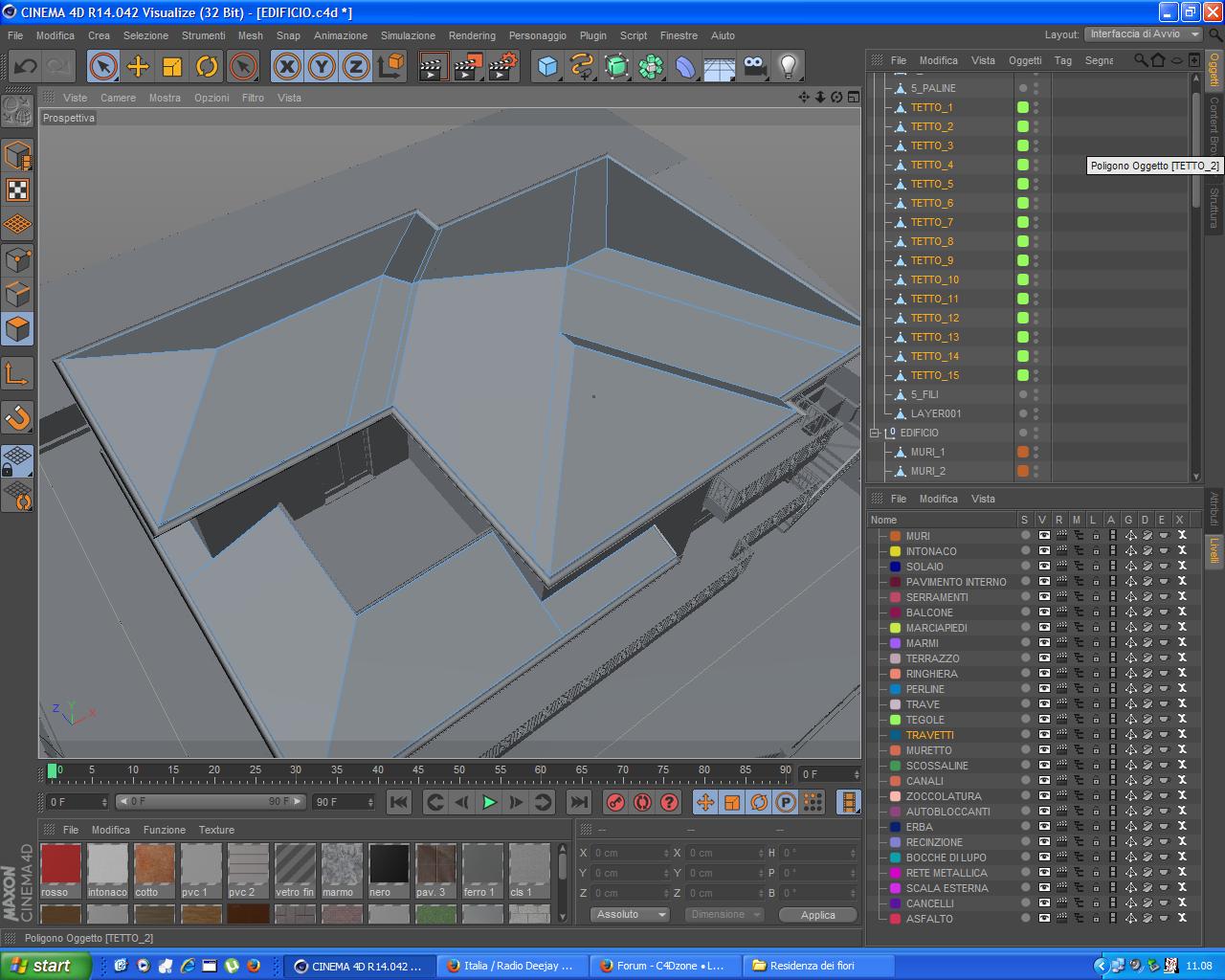Select the MURI_2 object
This screenshot has width=1225, height=980.
pos(927,471)
